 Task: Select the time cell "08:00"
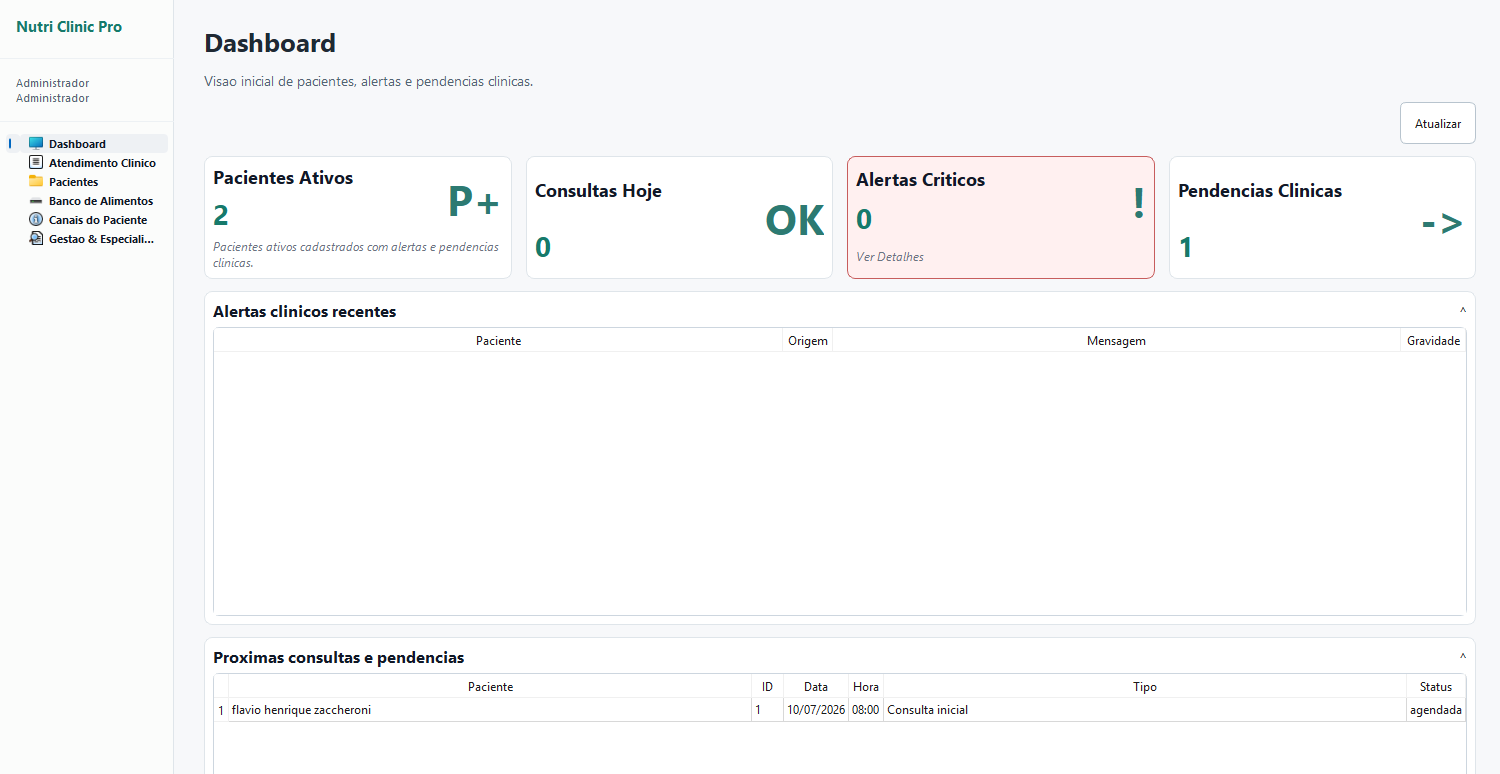866,710
